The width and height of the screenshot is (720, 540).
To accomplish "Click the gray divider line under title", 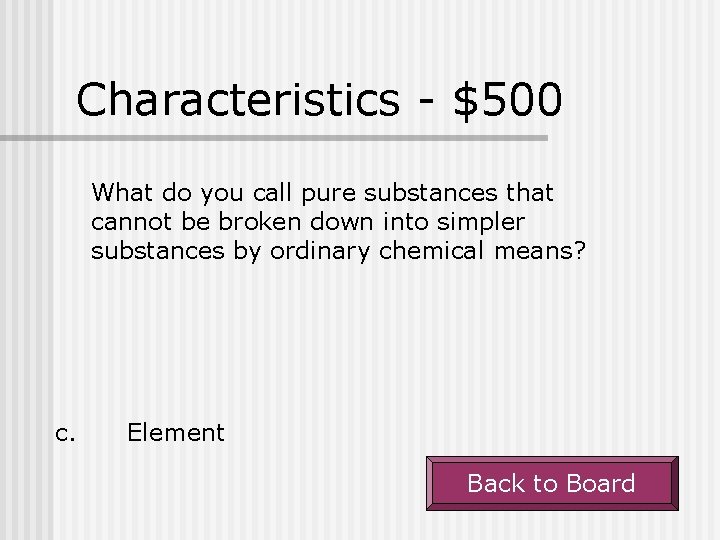I will point(274,138).
